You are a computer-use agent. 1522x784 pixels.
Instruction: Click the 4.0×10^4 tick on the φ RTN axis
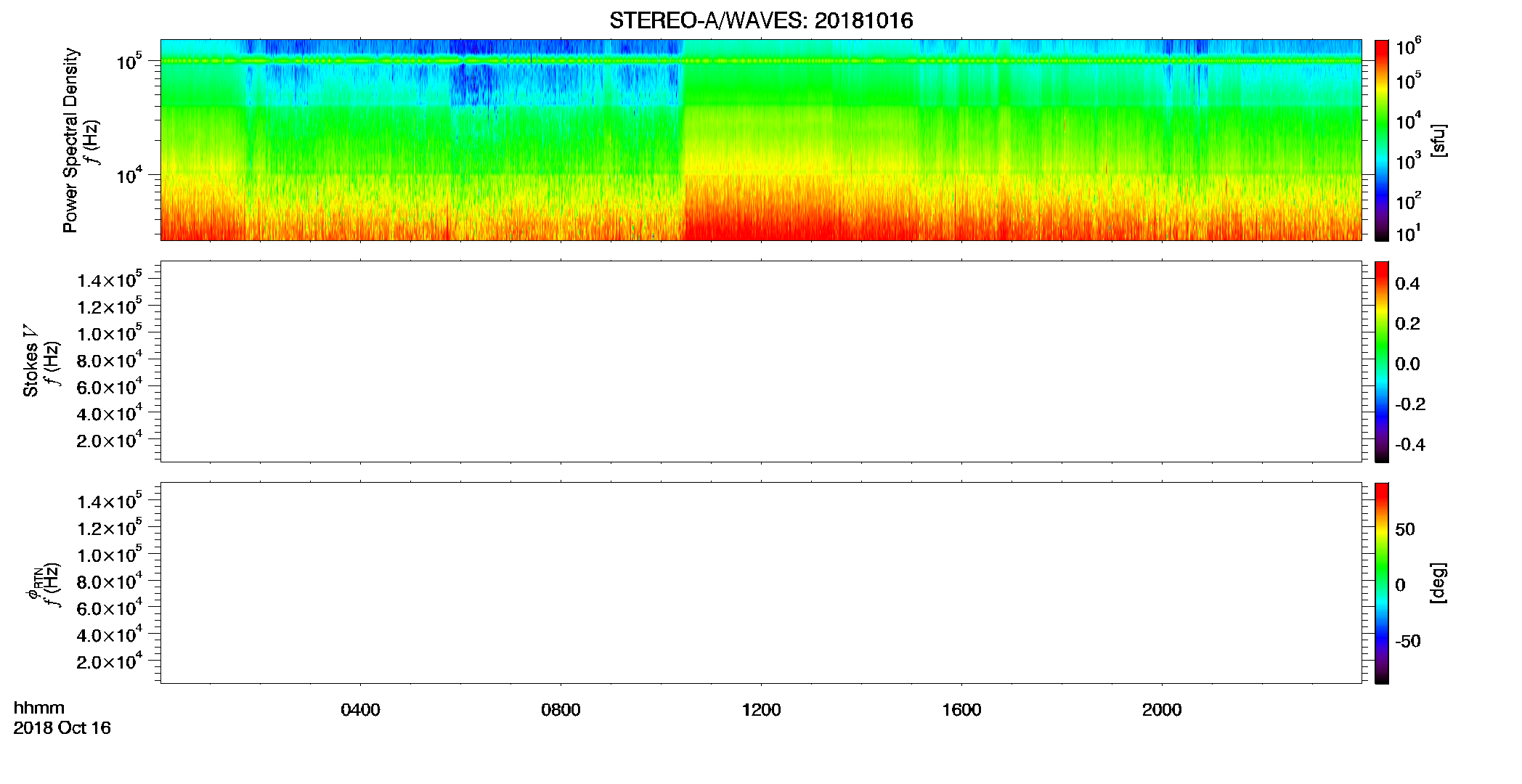109,634
